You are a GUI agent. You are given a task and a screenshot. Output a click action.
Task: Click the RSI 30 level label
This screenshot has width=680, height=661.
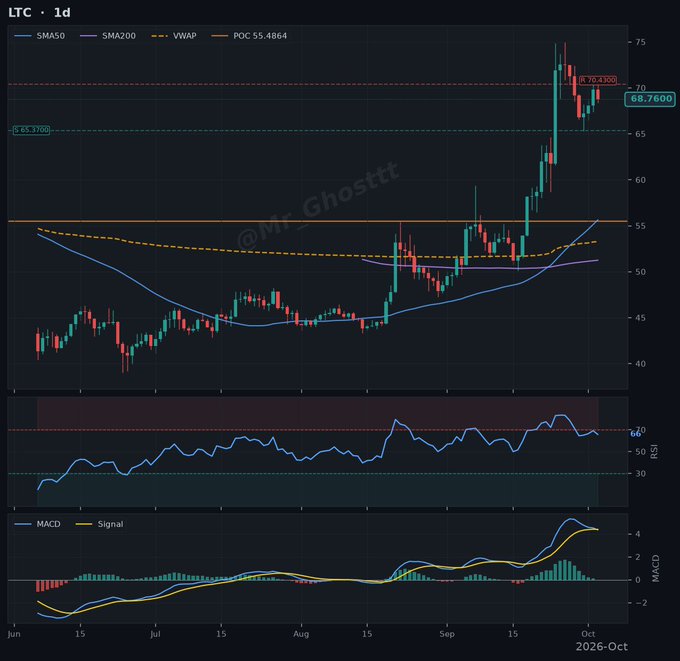[x=640, y=473]
